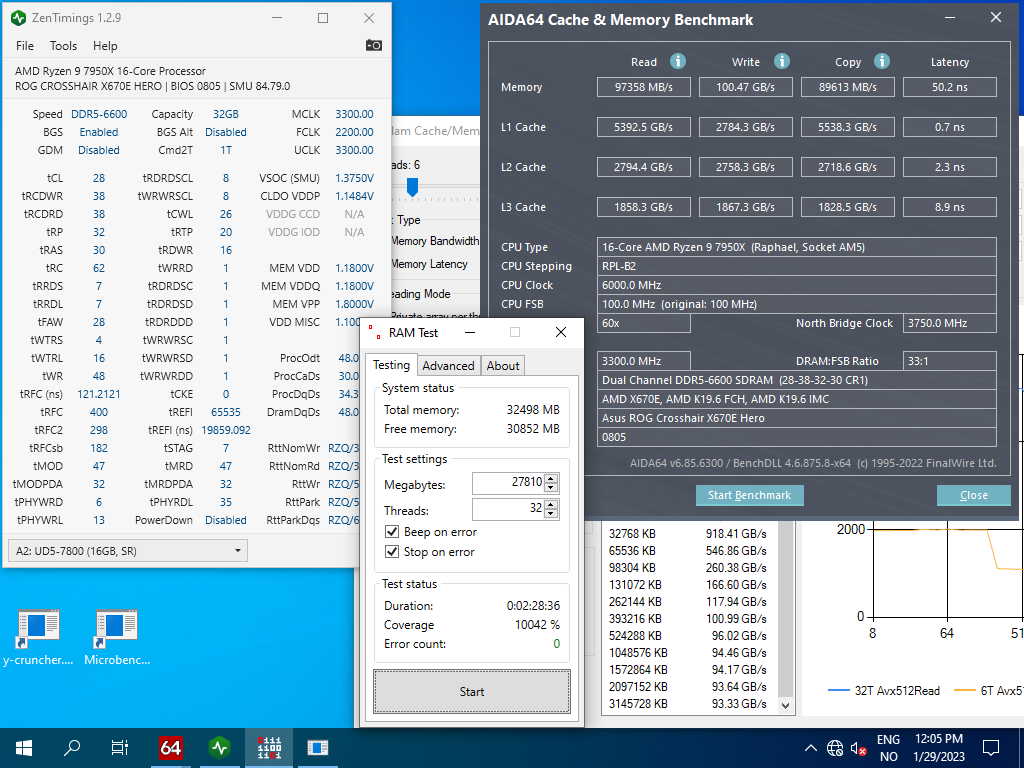The image size is (1024, 768).
Task: Switch to AIDA64 taskbar icon
Action: click(x=170, y=748)
